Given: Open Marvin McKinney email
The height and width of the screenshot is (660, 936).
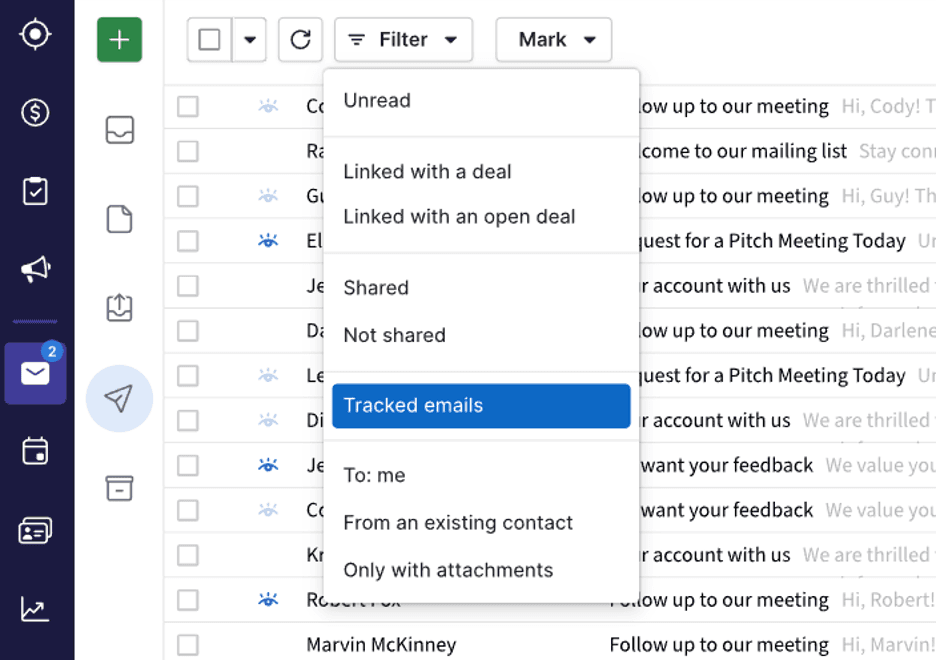Looking at the screenshot, I should pyautogui.click(x=381, y=644).
